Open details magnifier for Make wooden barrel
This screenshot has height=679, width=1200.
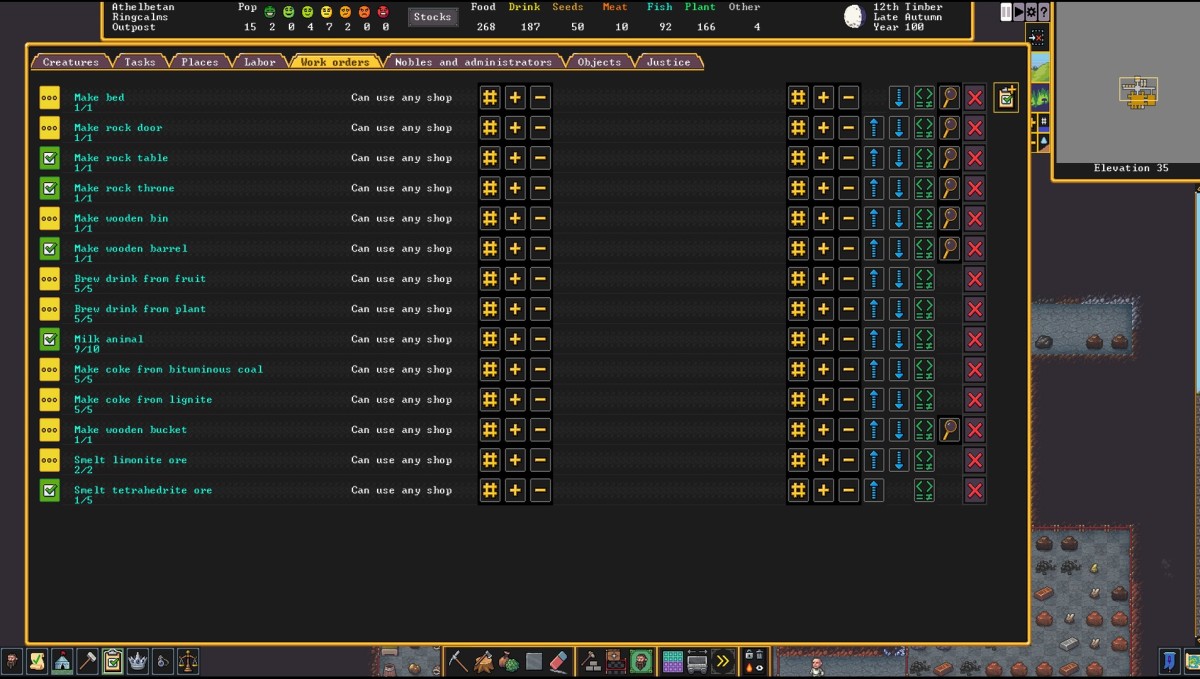[x=949, y=248]
